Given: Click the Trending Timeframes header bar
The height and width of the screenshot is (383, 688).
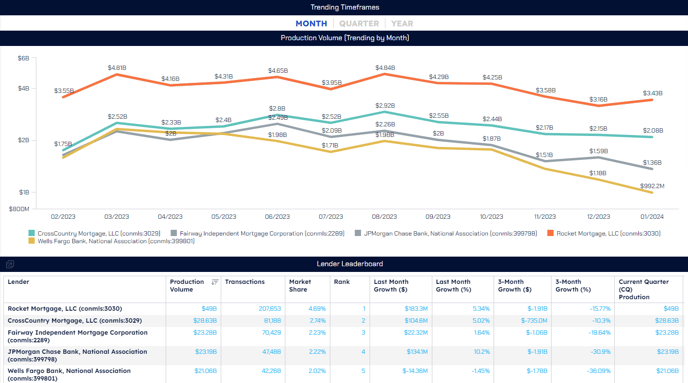Looking at the screenshot, I should coord(344,7).
